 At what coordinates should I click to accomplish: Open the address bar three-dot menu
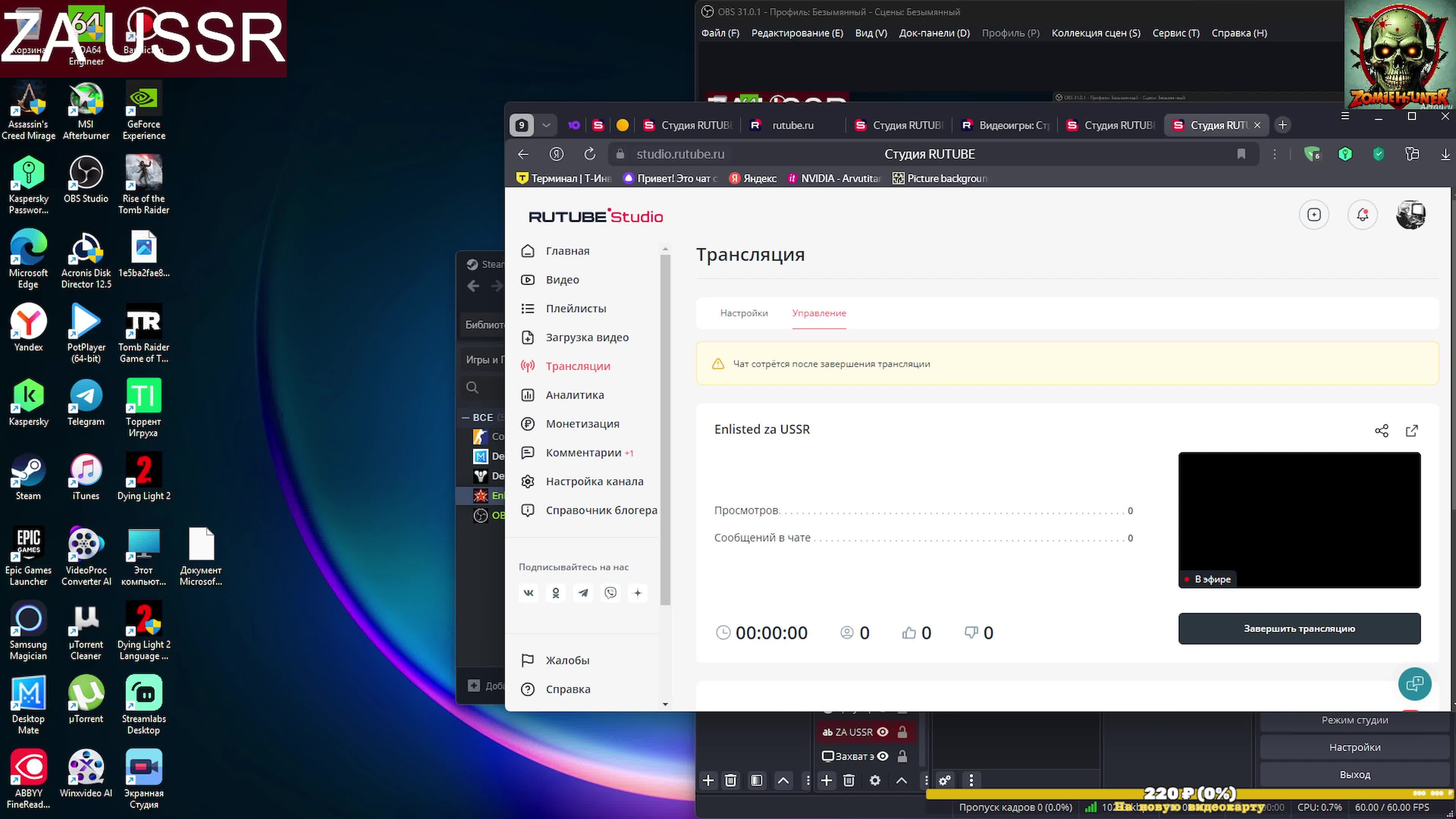(1274, 154)
